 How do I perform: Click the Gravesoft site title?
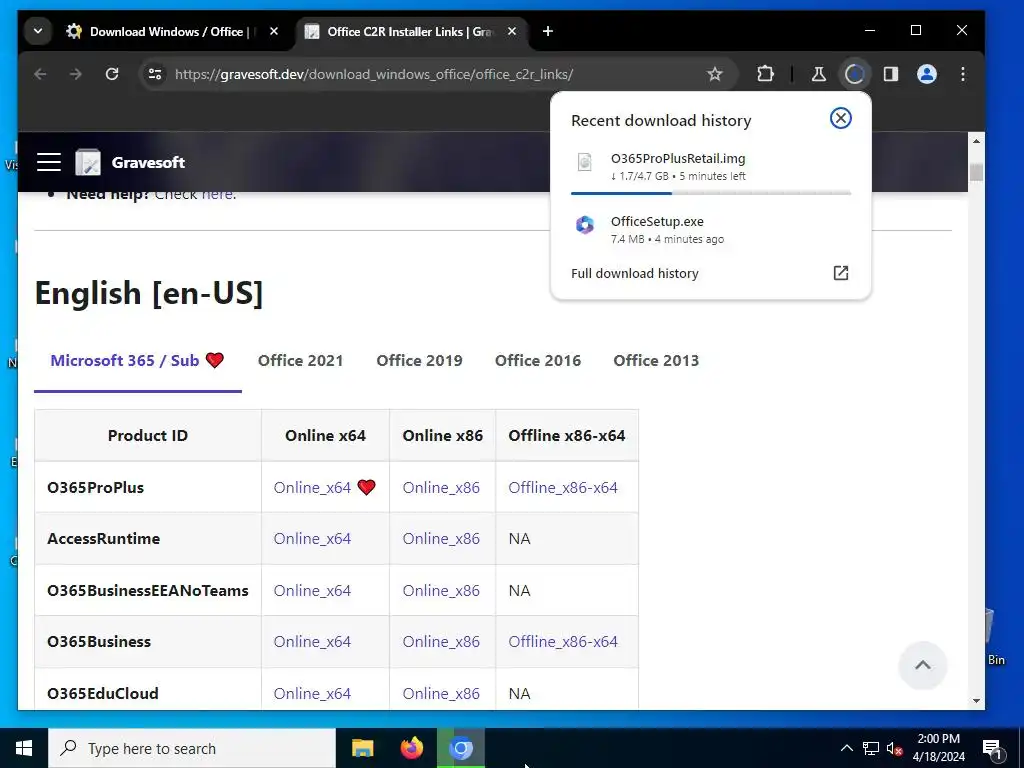coord(148,162)
